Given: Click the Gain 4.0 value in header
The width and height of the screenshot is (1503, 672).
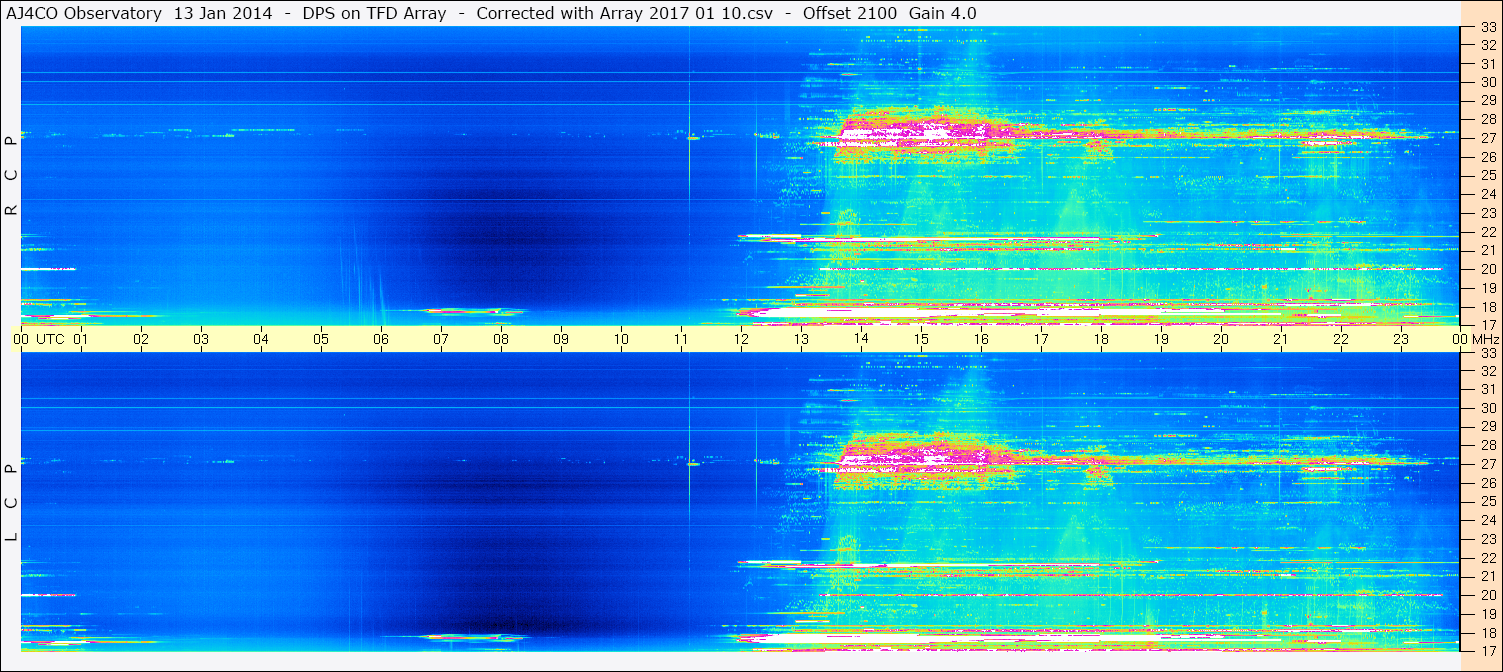Looking at the screenshot, I should point(943,13).
